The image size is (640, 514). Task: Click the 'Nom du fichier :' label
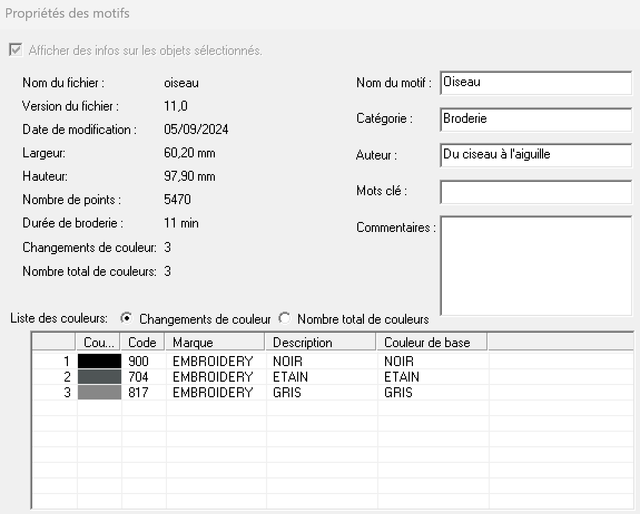pos(64,83)
